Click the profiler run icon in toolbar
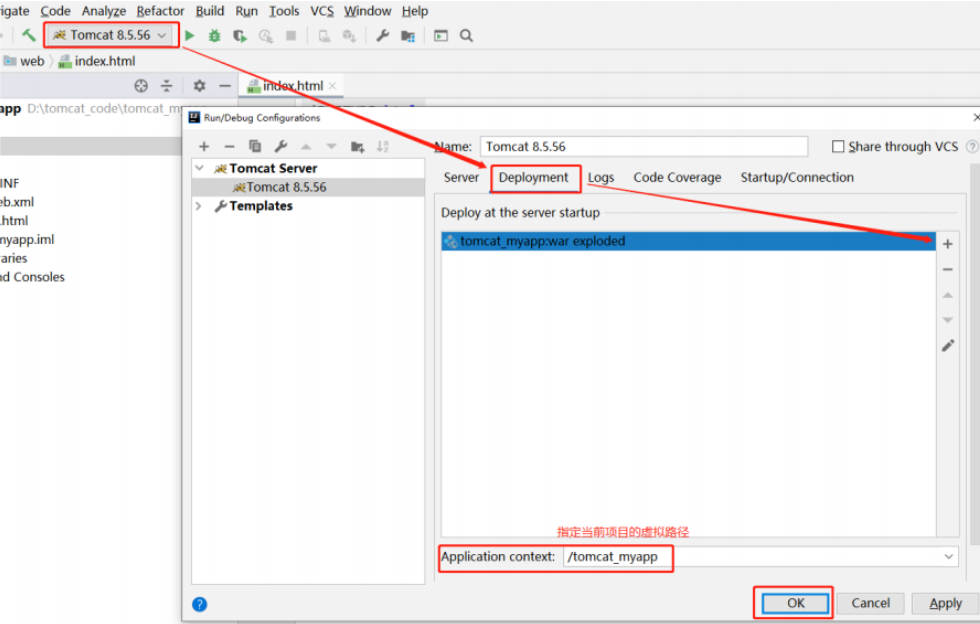 266,36
